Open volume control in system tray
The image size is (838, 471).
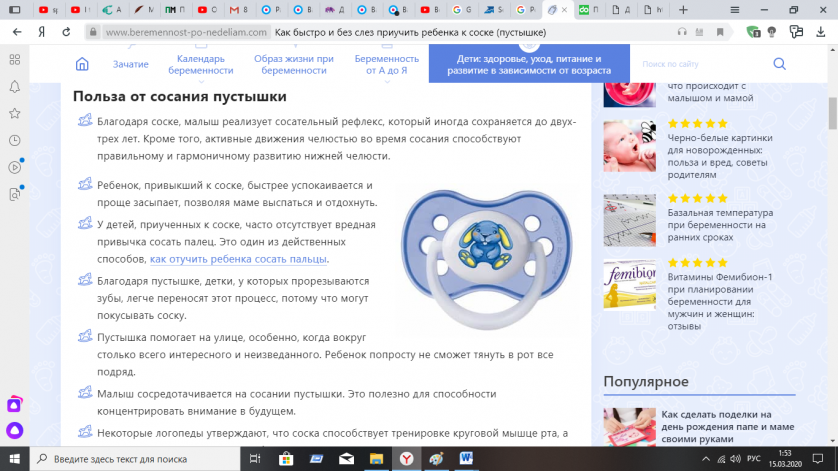tap(735, 459)
